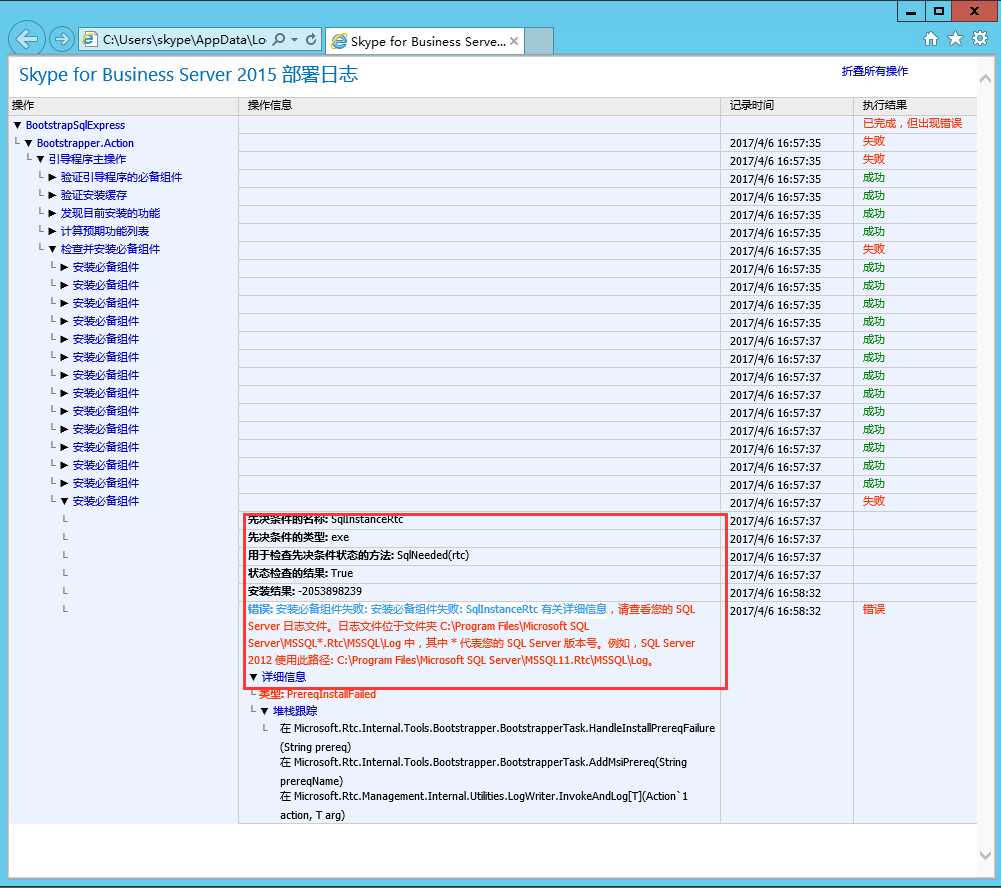Viewport: 1001px width, 888px height.
Task: Close the browser window
Action: pyautogui.click(x=975, y=11)
